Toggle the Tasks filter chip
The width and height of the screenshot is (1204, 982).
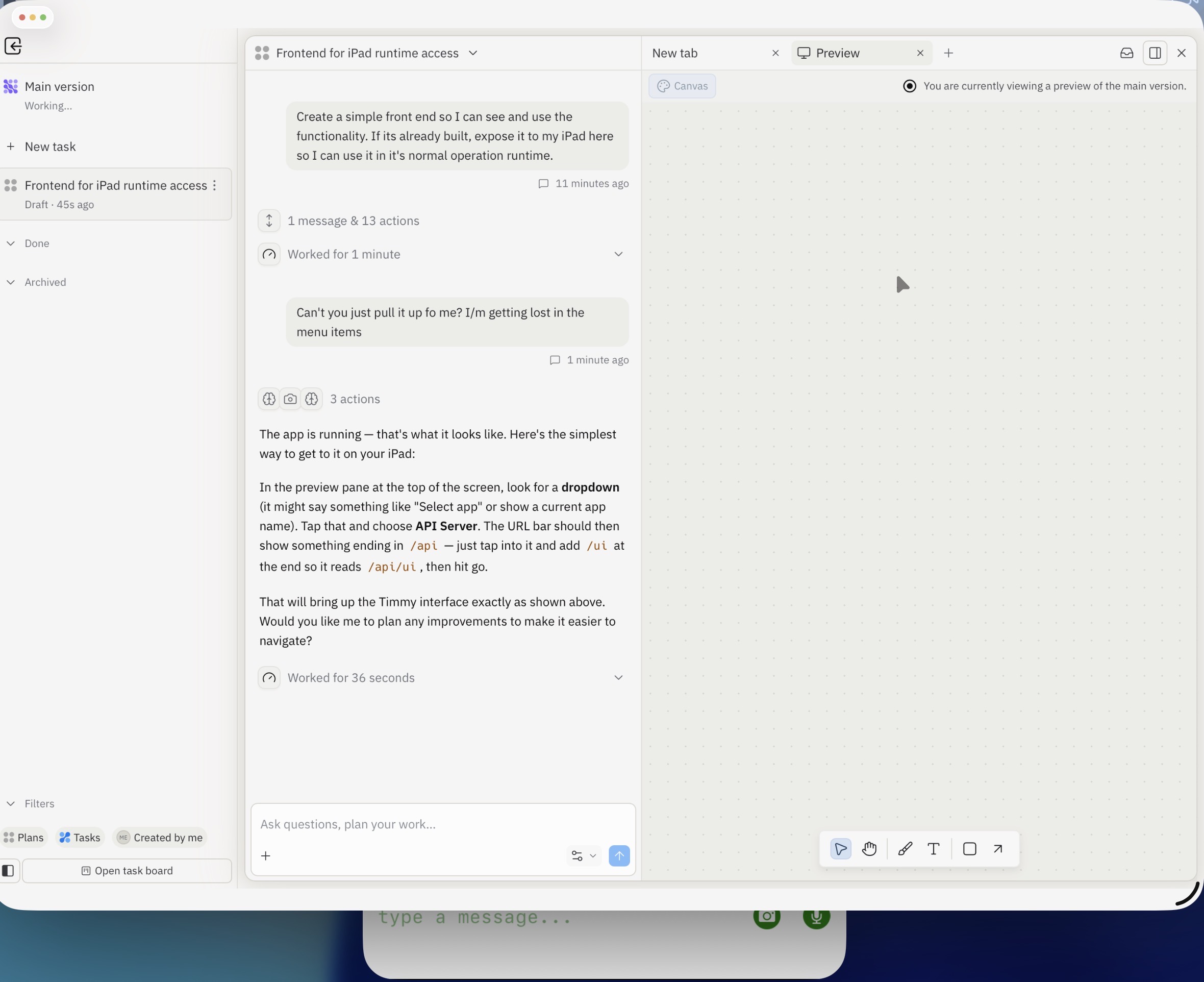point(80,837)
